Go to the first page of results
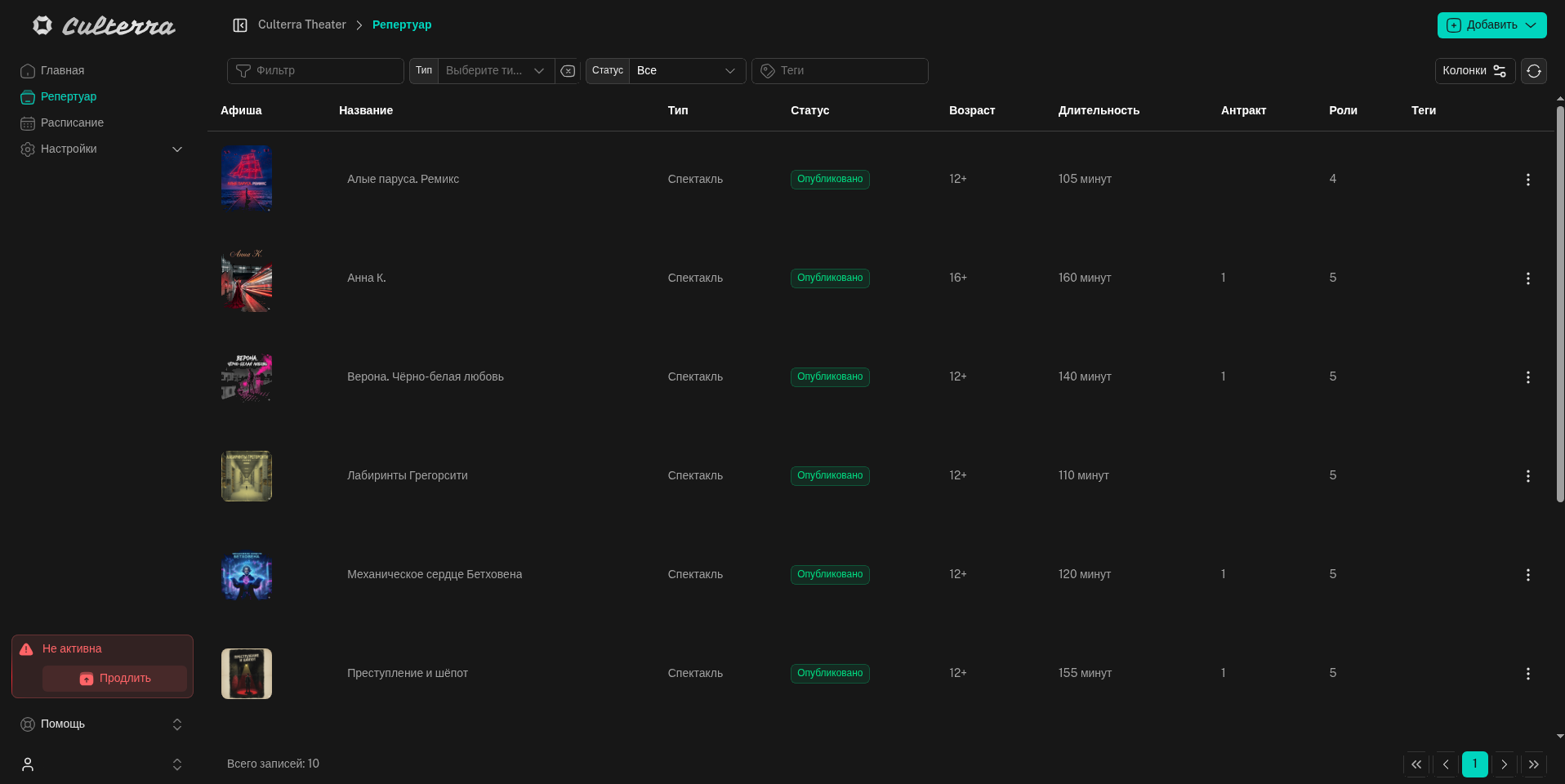Viewport: 1565px width, 784px height. tap(1416, 764)
